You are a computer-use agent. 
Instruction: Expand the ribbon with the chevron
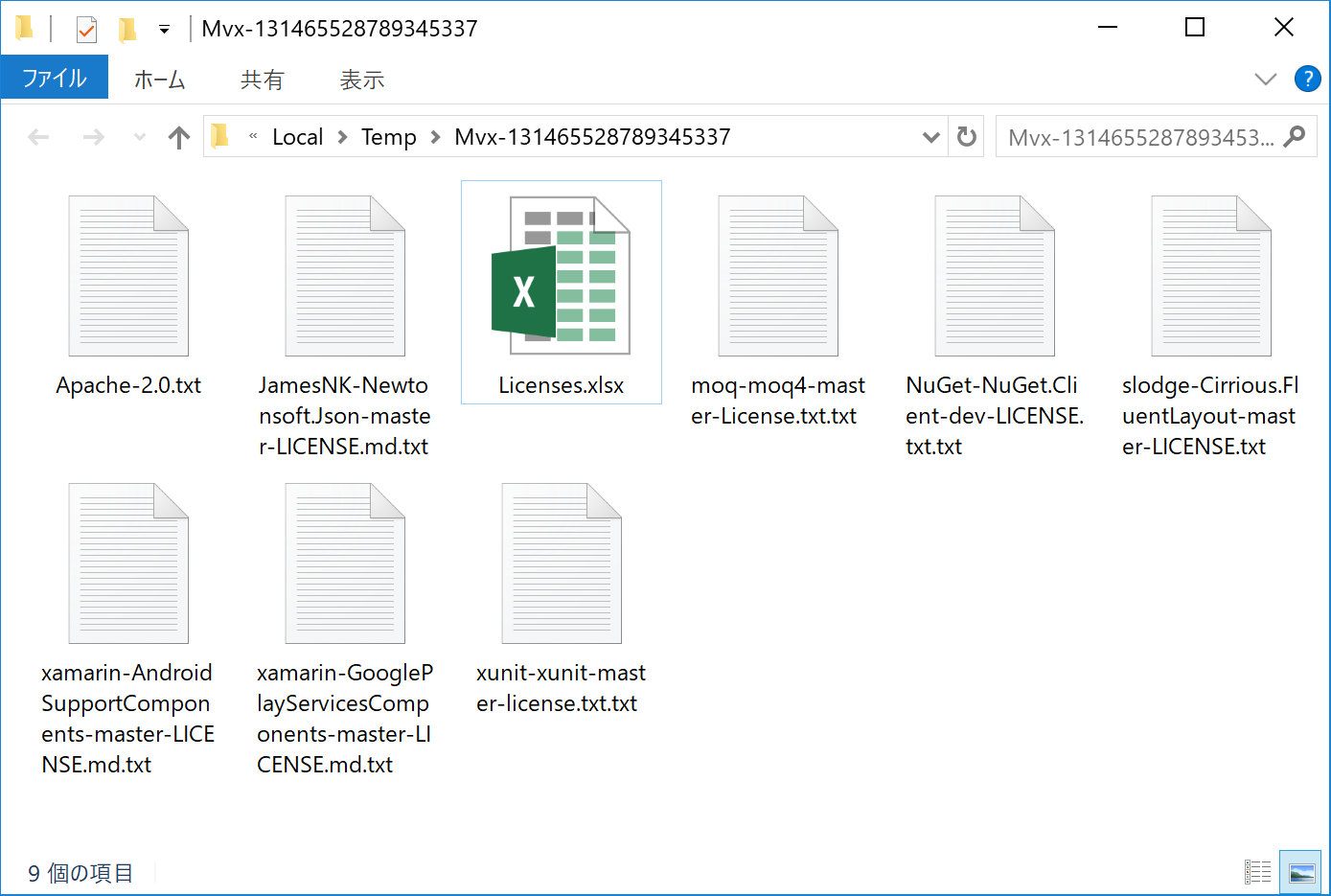pos(1267,79)
